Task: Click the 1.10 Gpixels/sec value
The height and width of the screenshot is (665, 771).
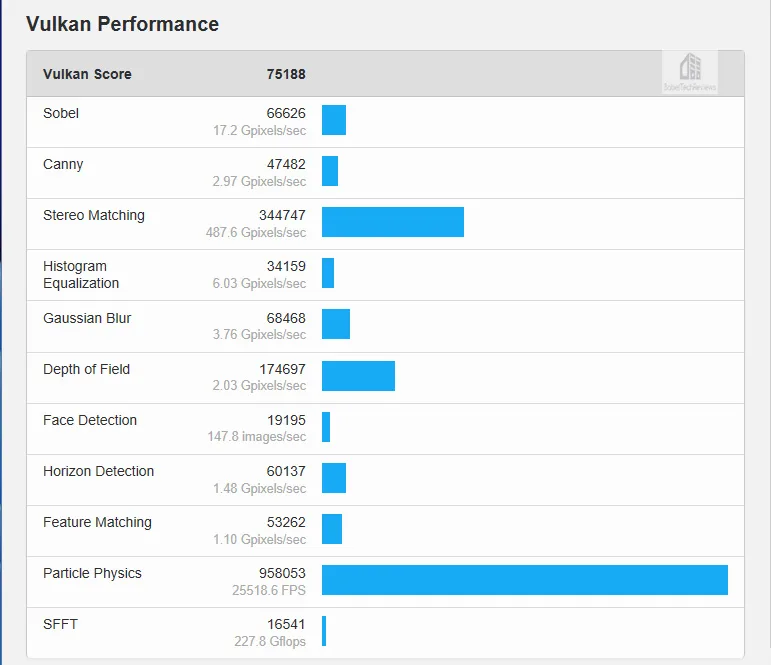Action: (260, 540)
